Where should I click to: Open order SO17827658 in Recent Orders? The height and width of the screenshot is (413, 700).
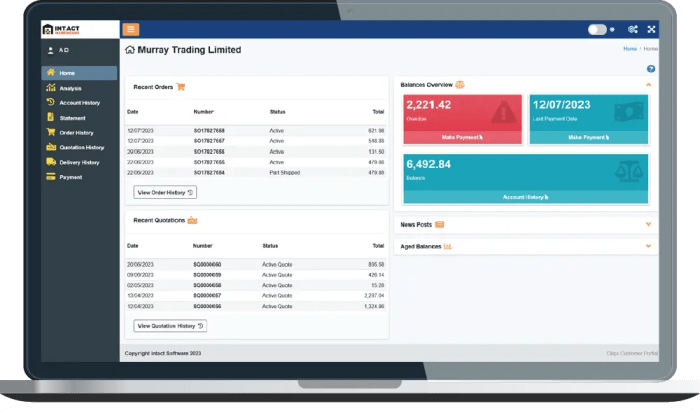pyautogui.click(x=209, y=131)
